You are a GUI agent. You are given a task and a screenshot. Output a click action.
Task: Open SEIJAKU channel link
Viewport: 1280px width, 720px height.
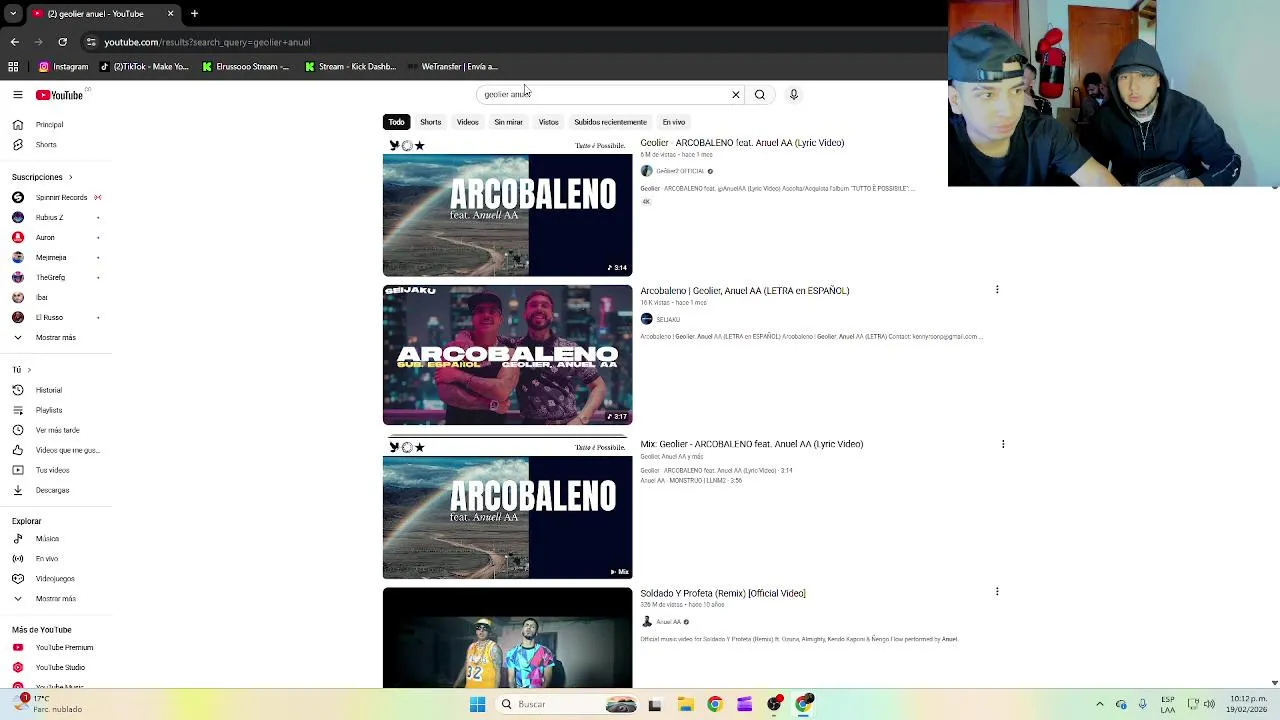tap(668, 319)
